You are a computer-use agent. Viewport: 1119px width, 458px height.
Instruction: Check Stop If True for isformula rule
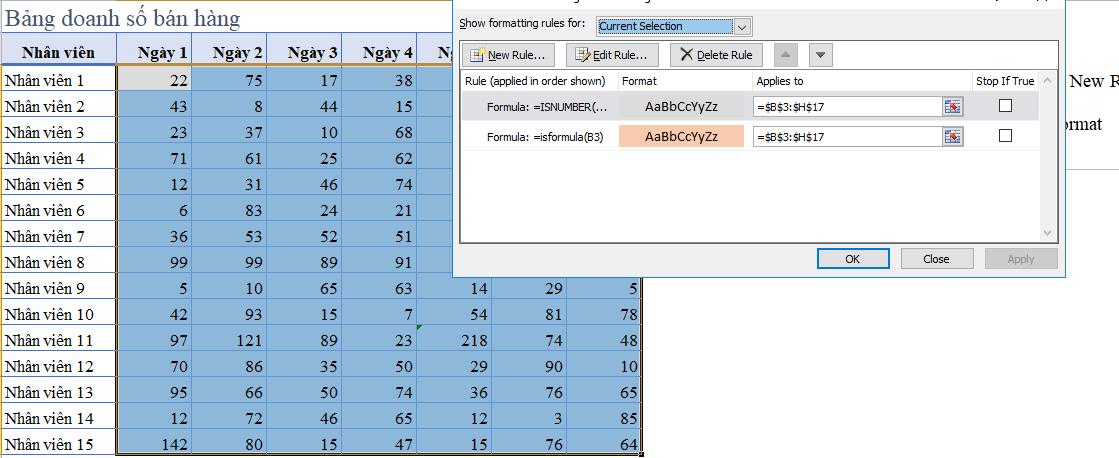click(1005, 136)
